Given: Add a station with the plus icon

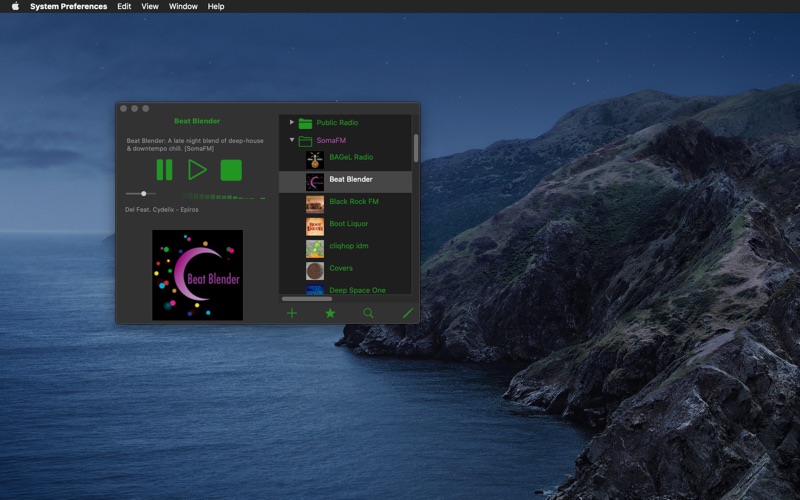Looking at the screenshot, I should pyautogui.click(x=292, y=313).
